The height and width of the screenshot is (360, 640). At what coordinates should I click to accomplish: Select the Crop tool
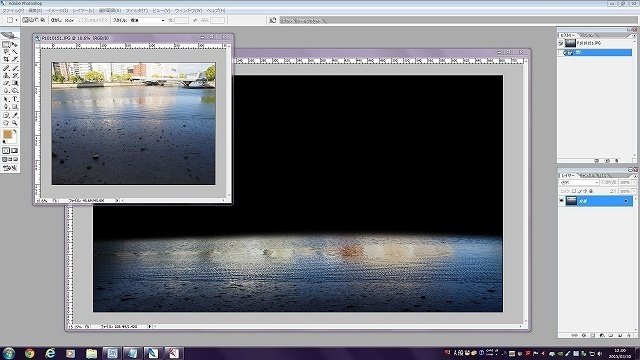tap(6, 60)
